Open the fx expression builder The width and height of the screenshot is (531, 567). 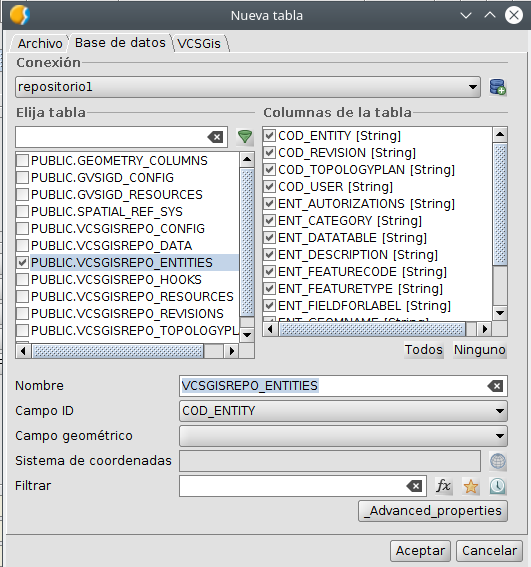[443, 486]
